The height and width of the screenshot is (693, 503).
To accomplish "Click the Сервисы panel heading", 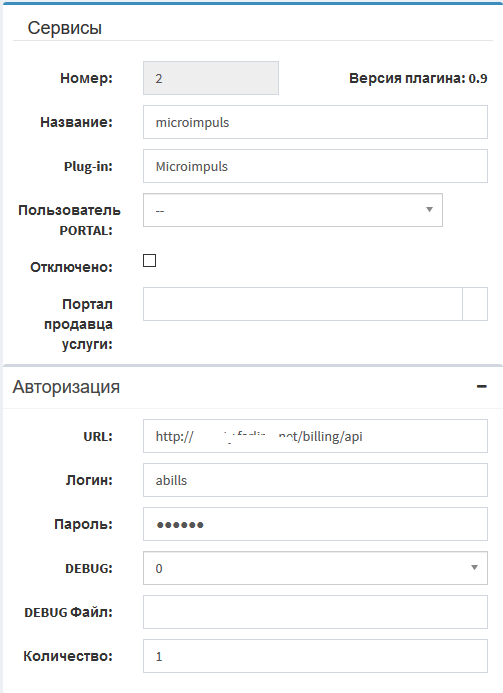I will point(65,28).
